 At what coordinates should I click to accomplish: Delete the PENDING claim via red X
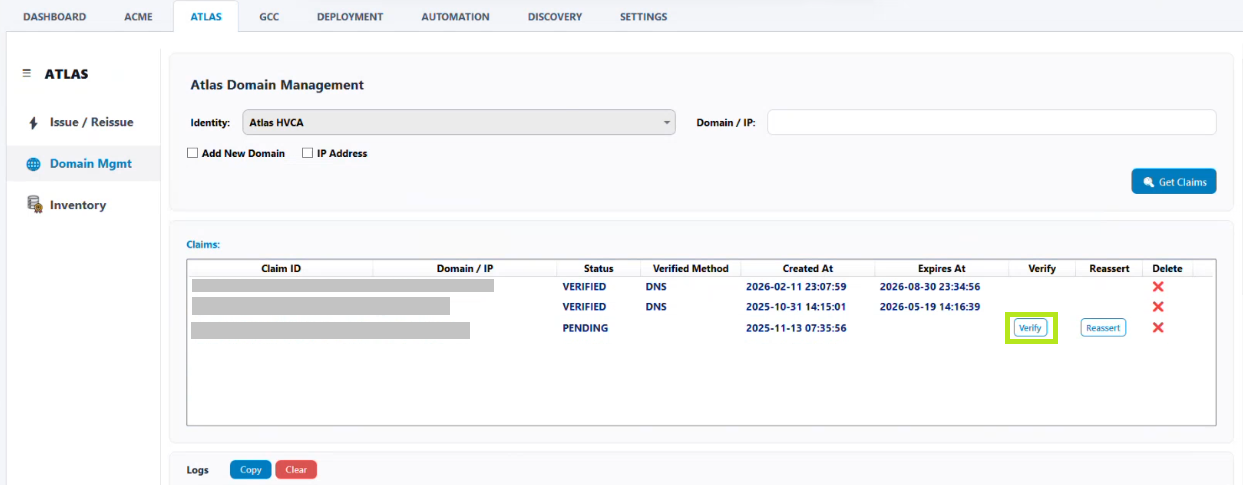[x=1158, y=328]
